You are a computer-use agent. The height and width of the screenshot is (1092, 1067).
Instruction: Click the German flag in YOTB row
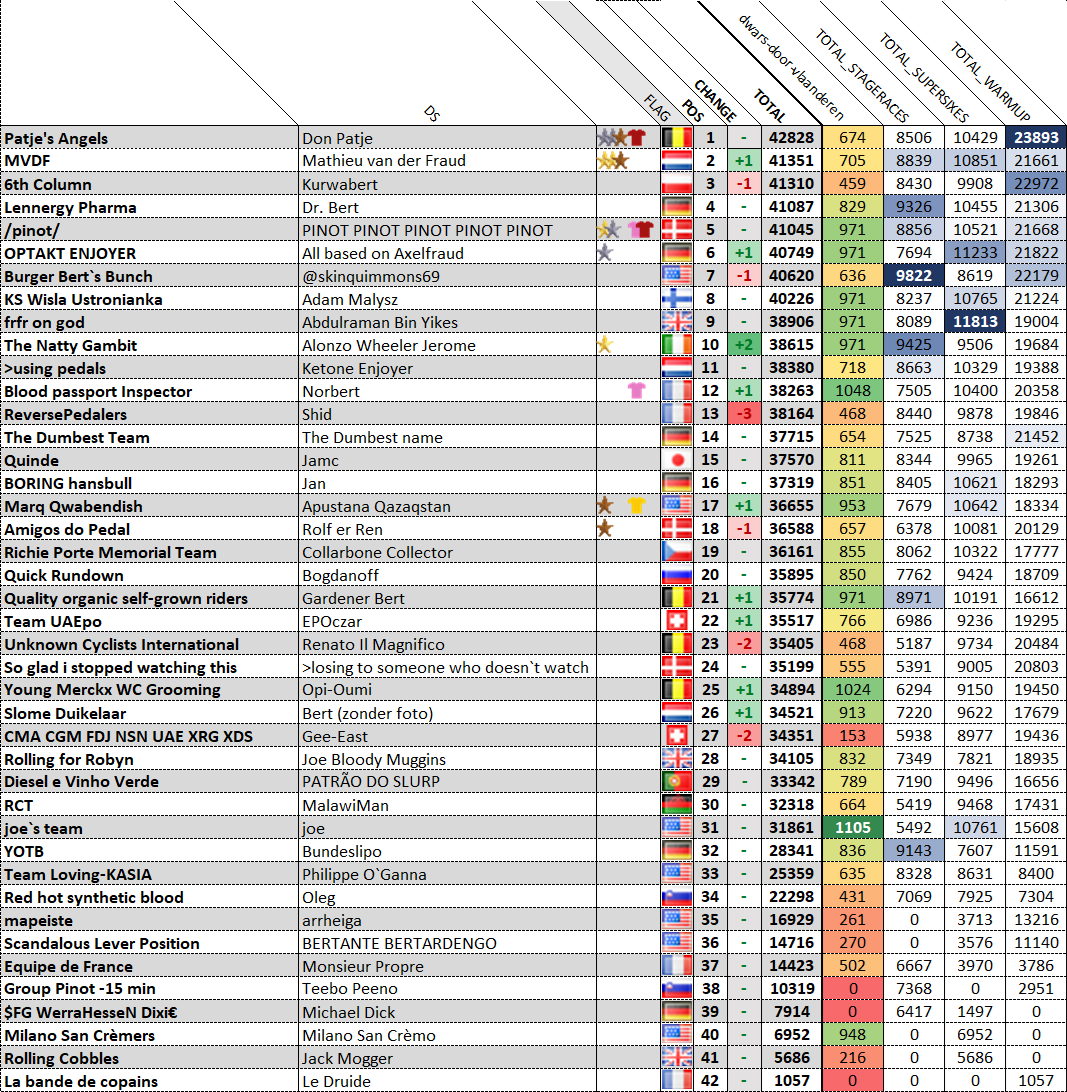pos(677,850)
